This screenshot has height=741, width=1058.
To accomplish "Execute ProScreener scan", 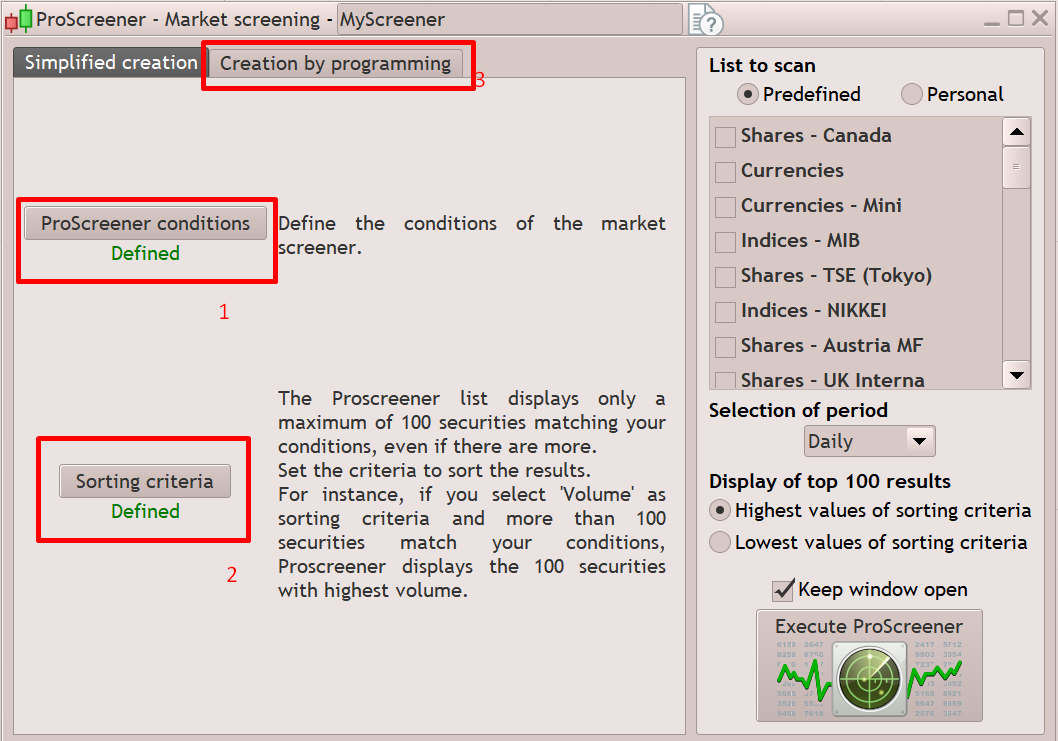I will click(869, 665).
